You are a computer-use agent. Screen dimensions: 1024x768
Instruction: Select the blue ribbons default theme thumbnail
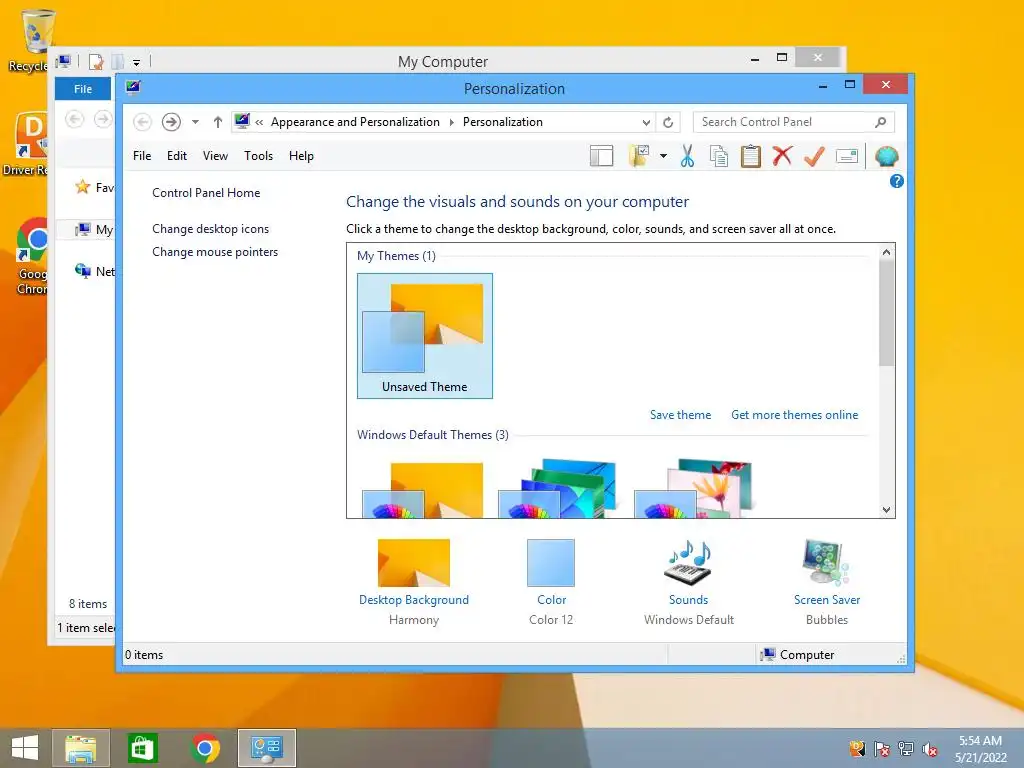[558, 488]
